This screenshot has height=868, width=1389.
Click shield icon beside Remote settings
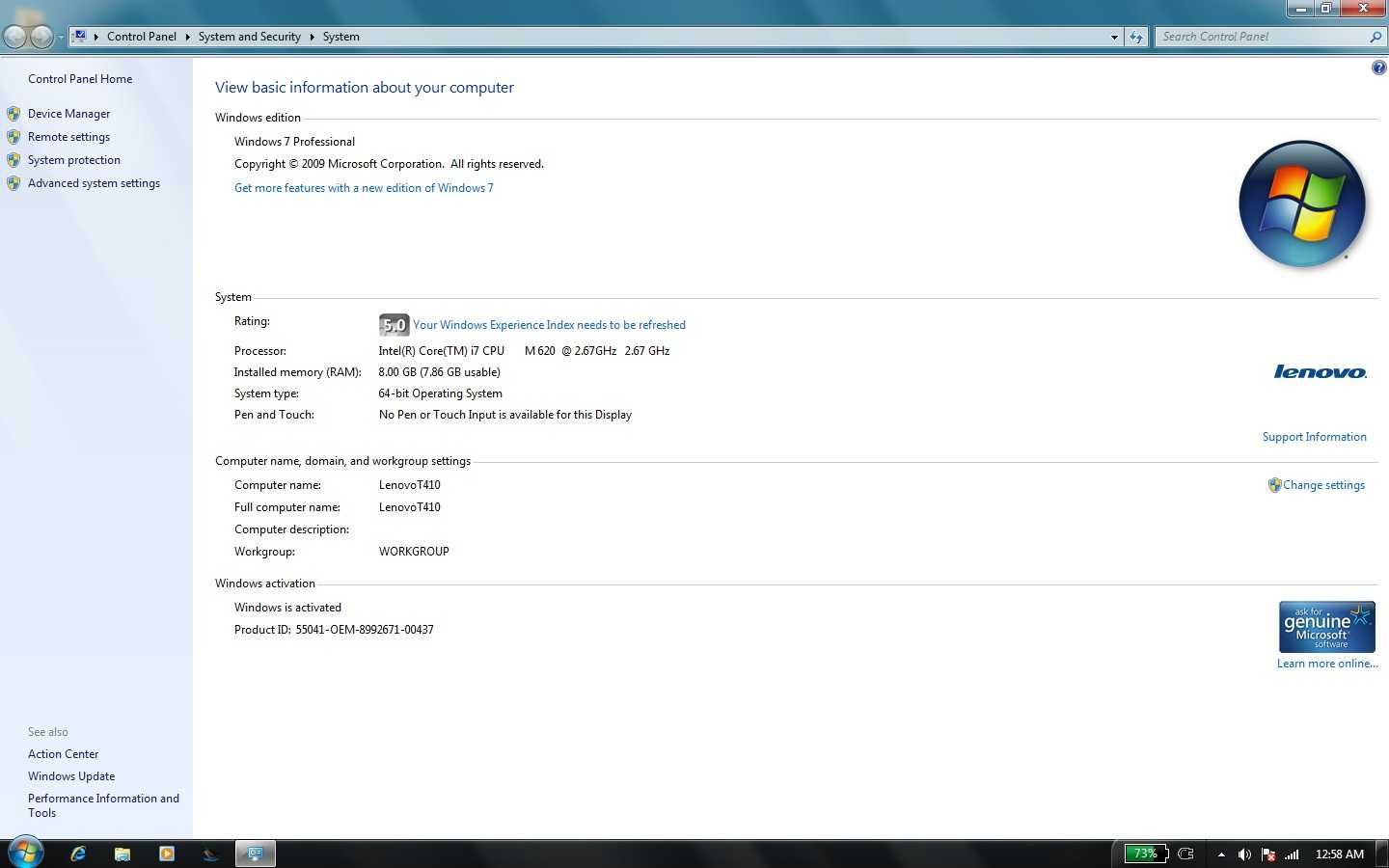tap(14, 137)
